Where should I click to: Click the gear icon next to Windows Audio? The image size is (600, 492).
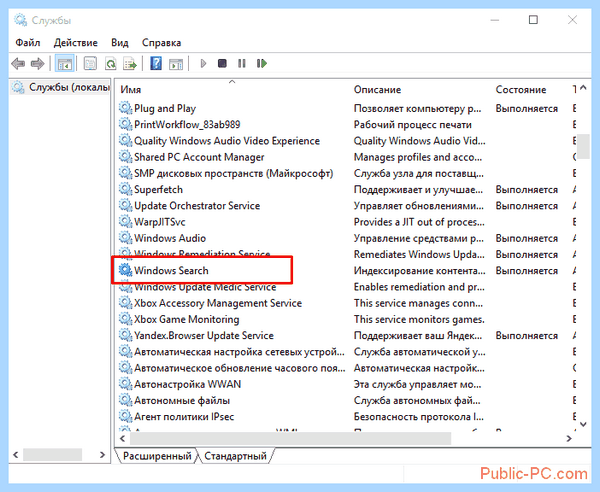[x=125, y=238]
